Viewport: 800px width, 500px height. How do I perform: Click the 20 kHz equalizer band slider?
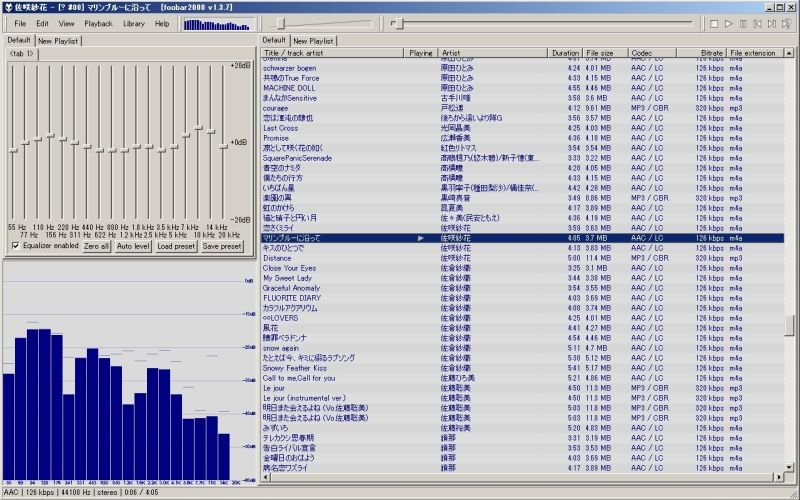pos(223,143)
